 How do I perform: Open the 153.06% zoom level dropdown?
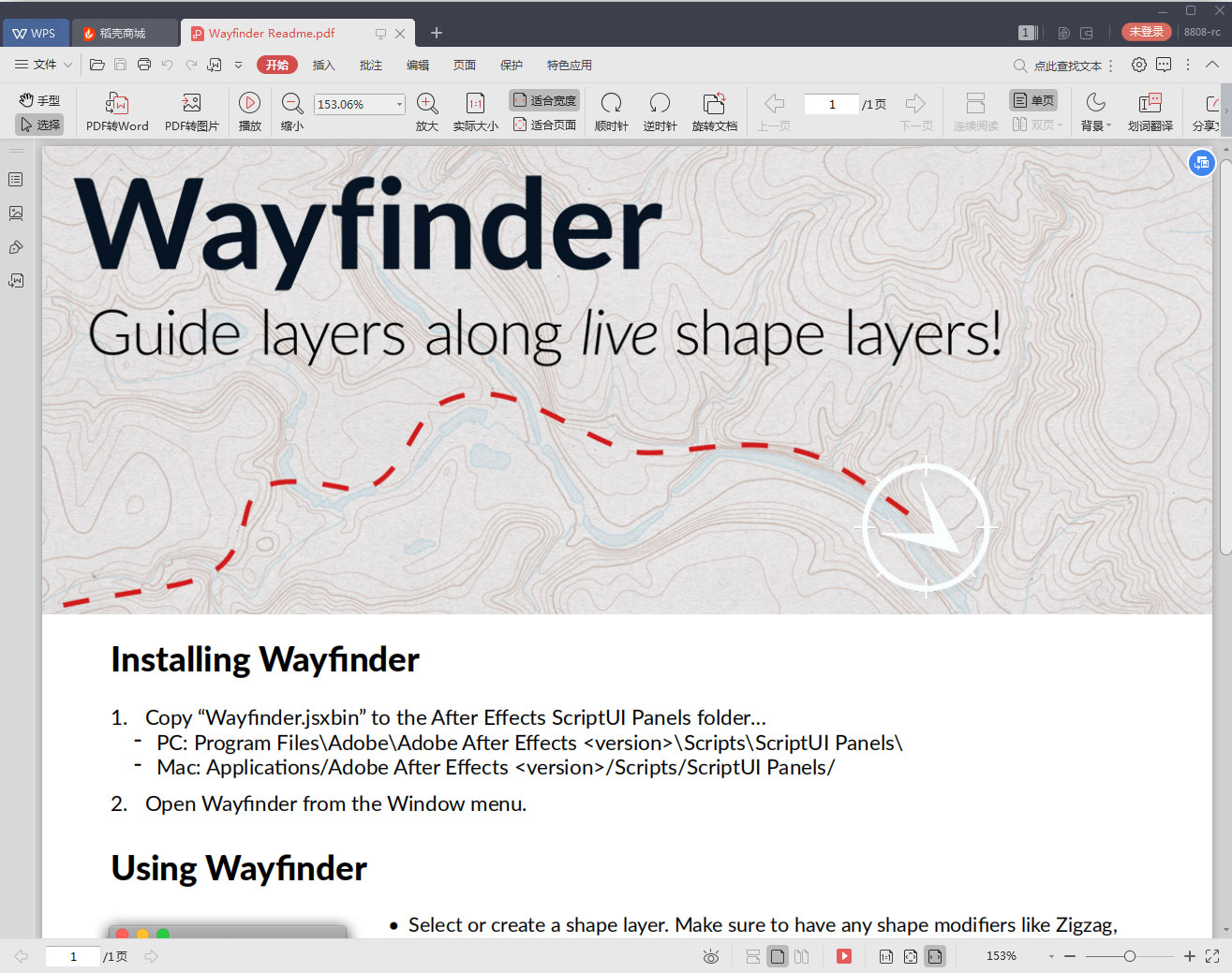[x=399, y=104]
